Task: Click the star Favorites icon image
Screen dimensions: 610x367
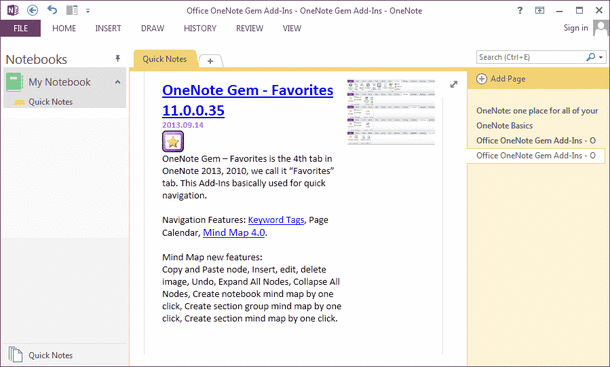Action: click(x=173, y=141)
